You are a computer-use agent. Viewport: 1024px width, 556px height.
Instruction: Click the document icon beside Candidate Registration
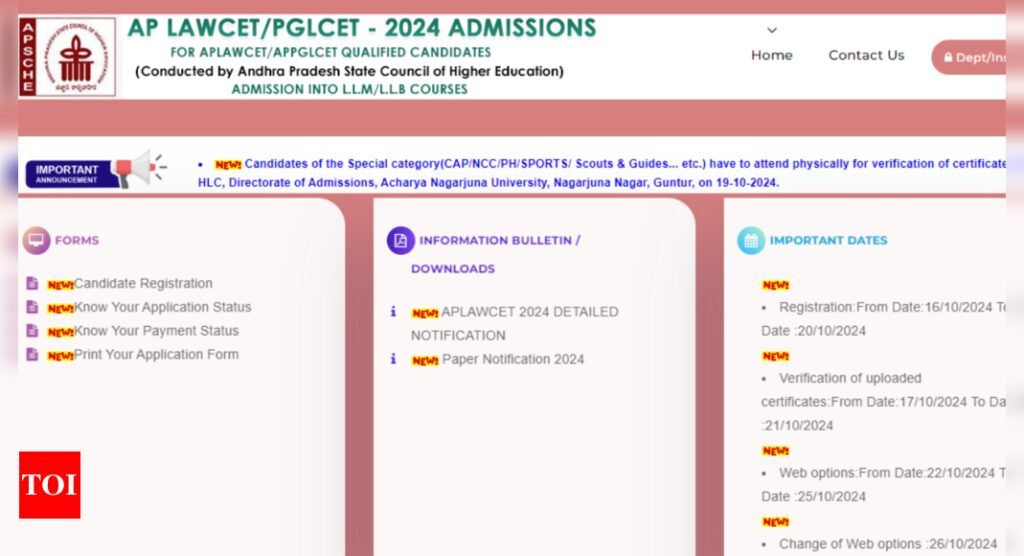pyautogui.click(x=32, y=283)
